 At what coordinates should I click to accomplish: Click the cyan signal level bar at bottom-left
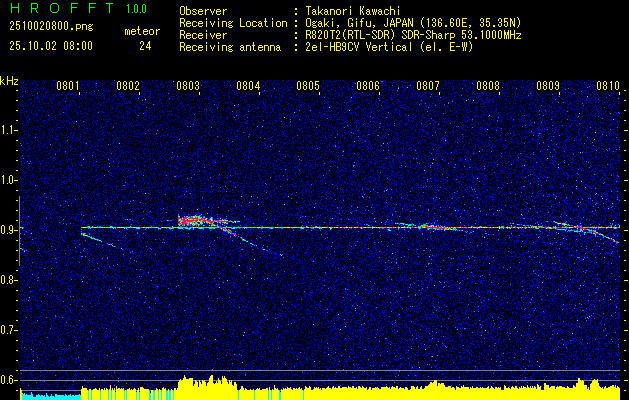click(51, 396)
